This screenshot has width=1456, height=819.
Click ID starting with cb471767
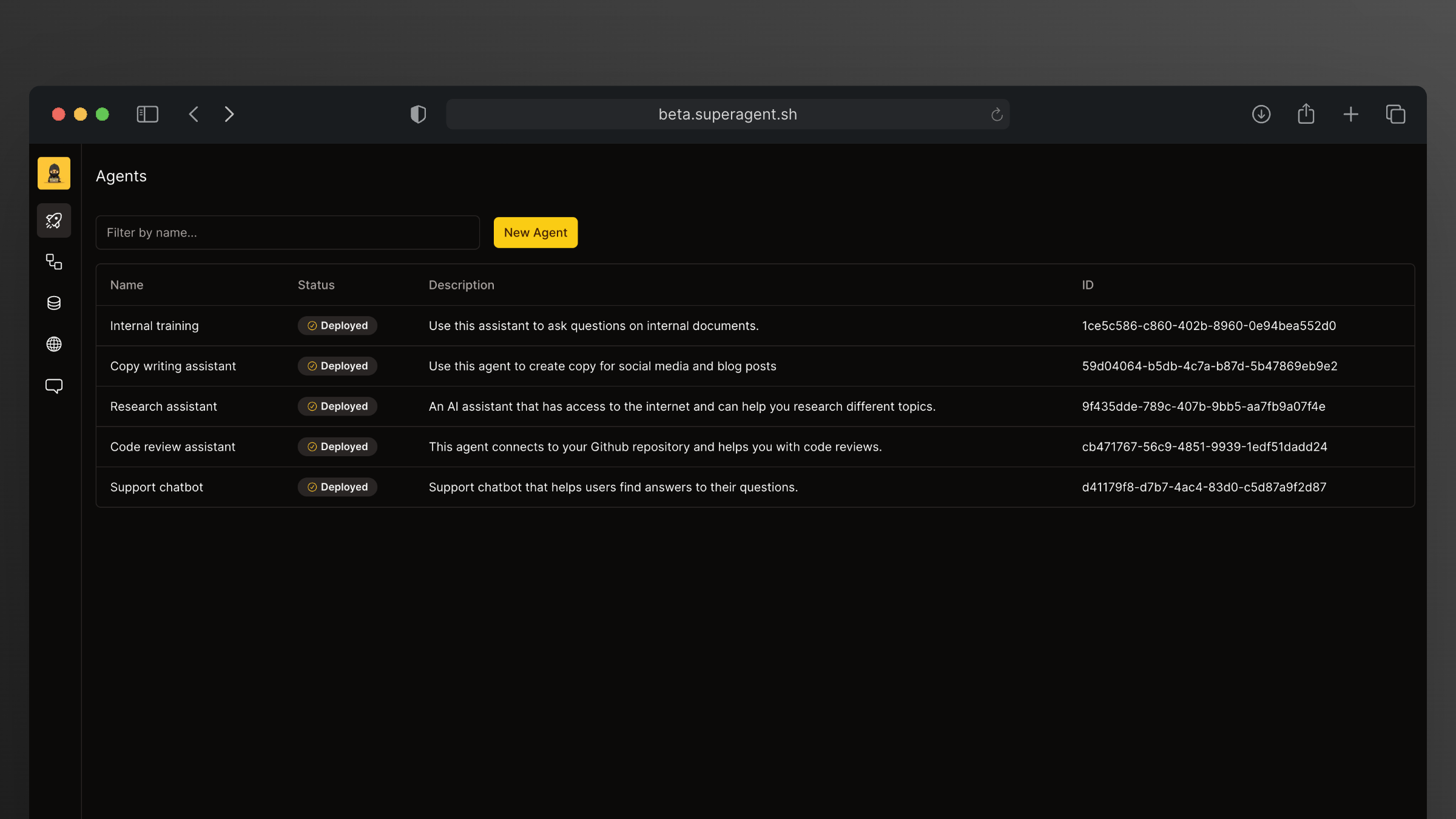click(1204, 447)
